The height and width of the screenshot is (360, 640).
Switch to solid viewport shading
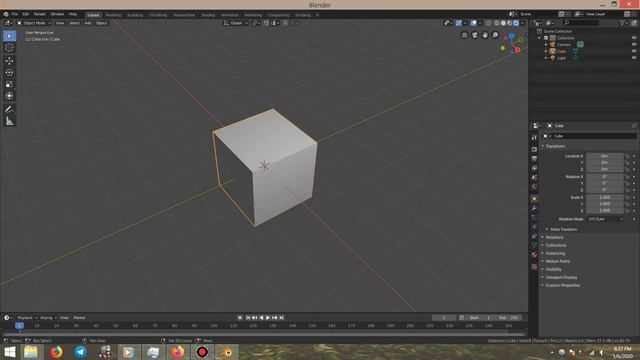coord(503,23)
